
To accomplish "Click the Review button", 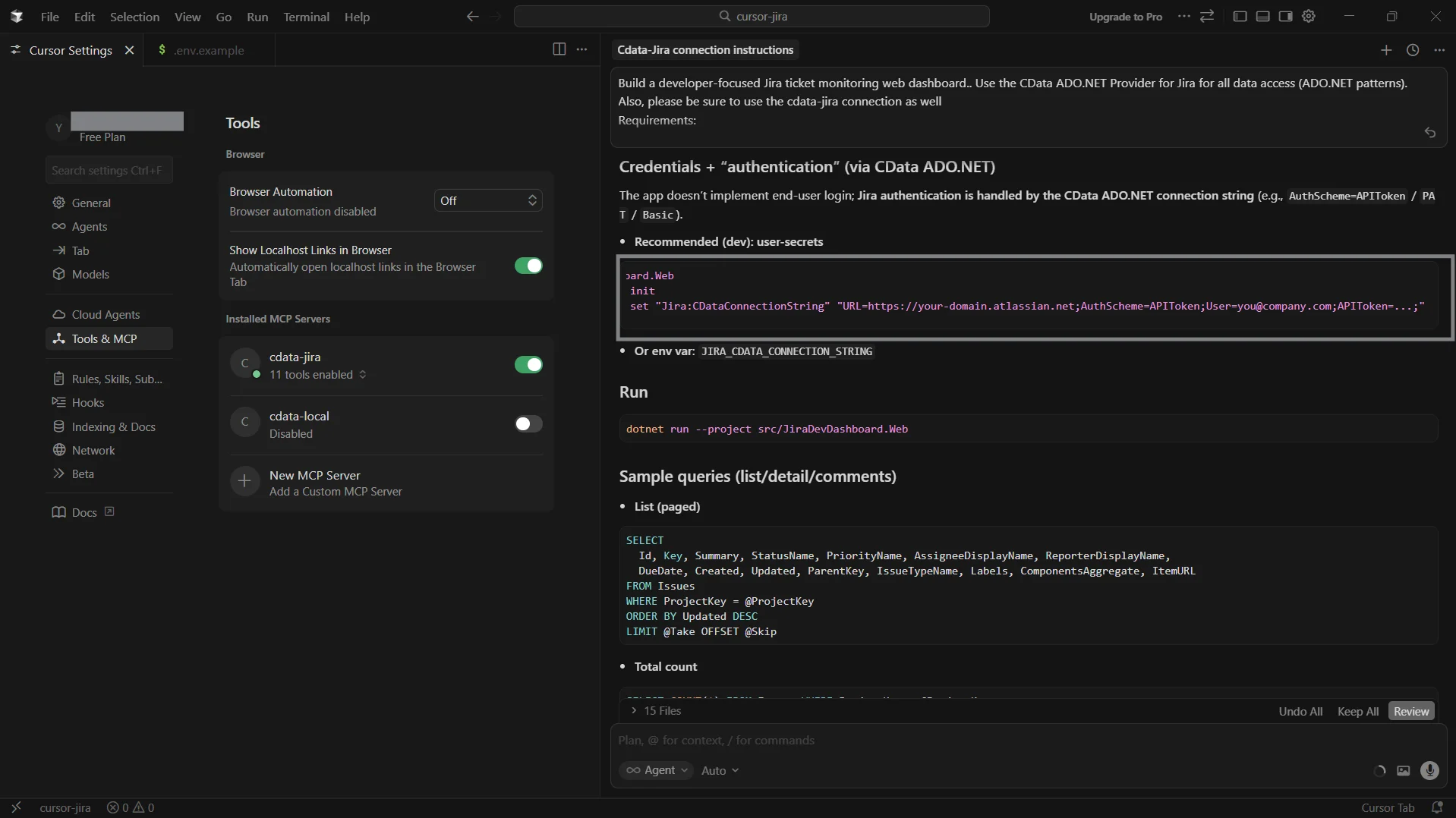I will pyautogui.click(x=1410, y=711).
